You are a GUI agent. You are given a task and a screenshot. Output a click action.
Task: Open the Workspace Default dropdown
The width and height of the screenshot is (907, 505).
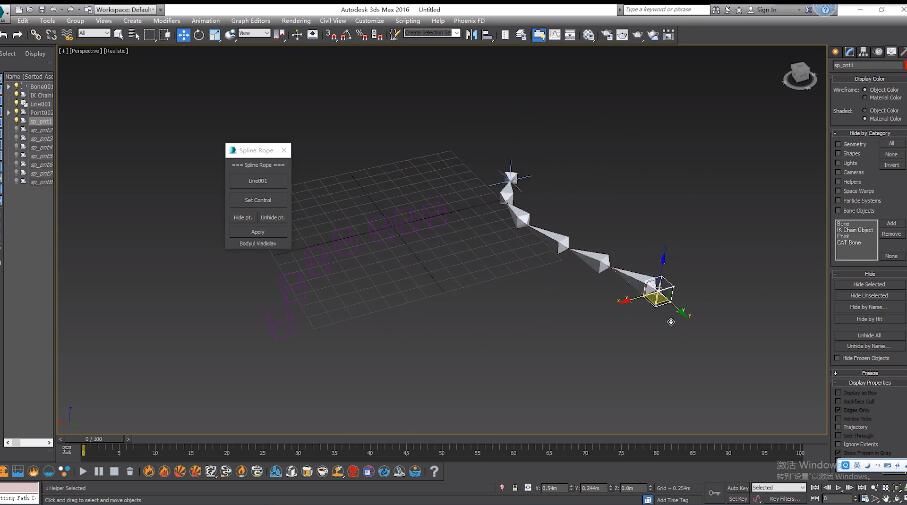tap(124, 10)
